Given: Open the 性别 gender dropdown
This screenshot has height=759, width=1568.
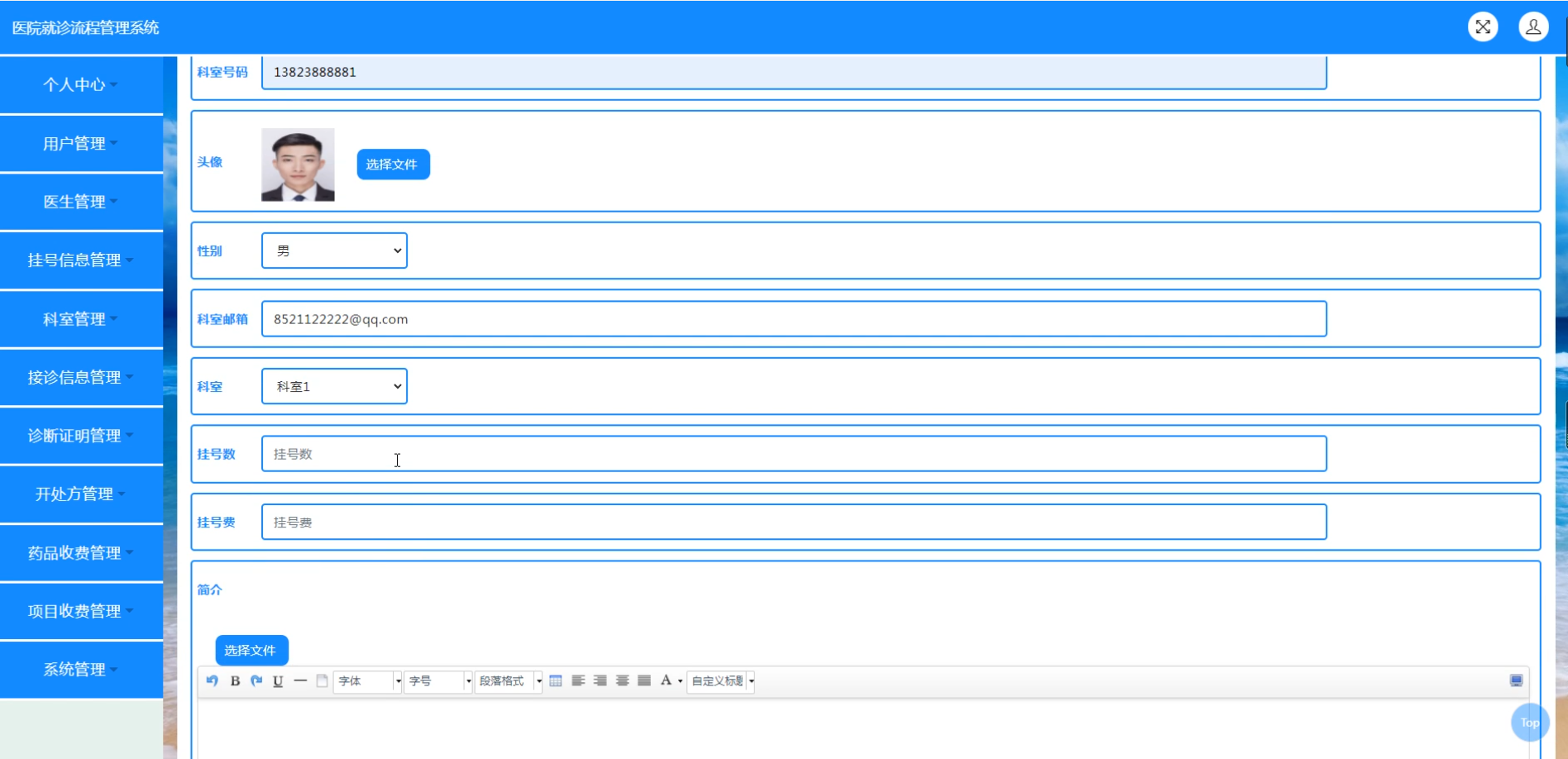Looking at the screenshot, I should point(334,251).
